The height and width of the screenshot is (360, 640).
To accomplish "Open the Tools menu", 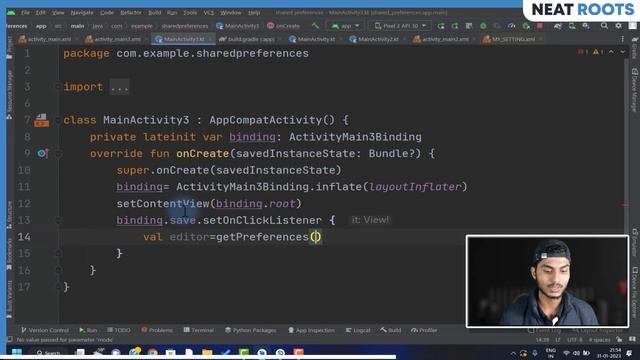I will (190, 13).
